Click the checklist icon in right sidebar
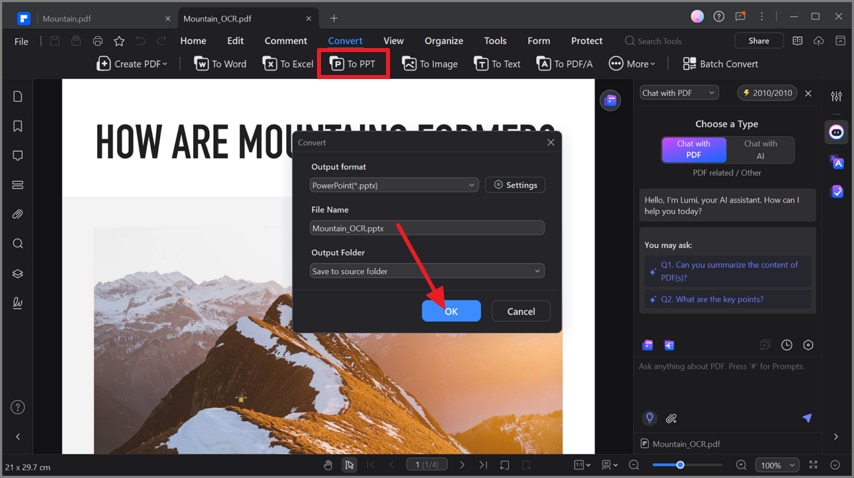This screenshot has height=478, width=854. 836,191
